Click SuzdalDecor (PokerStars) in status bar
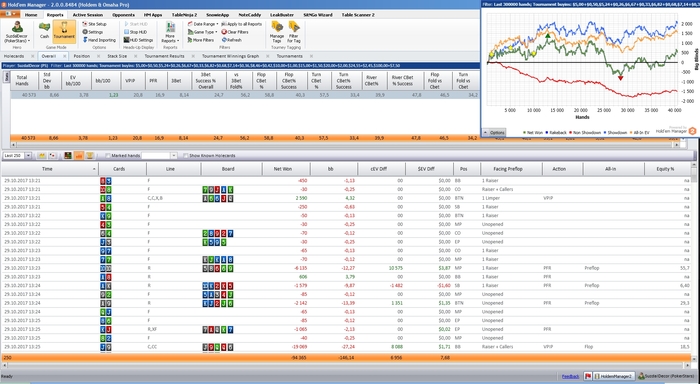 (667, 376)
